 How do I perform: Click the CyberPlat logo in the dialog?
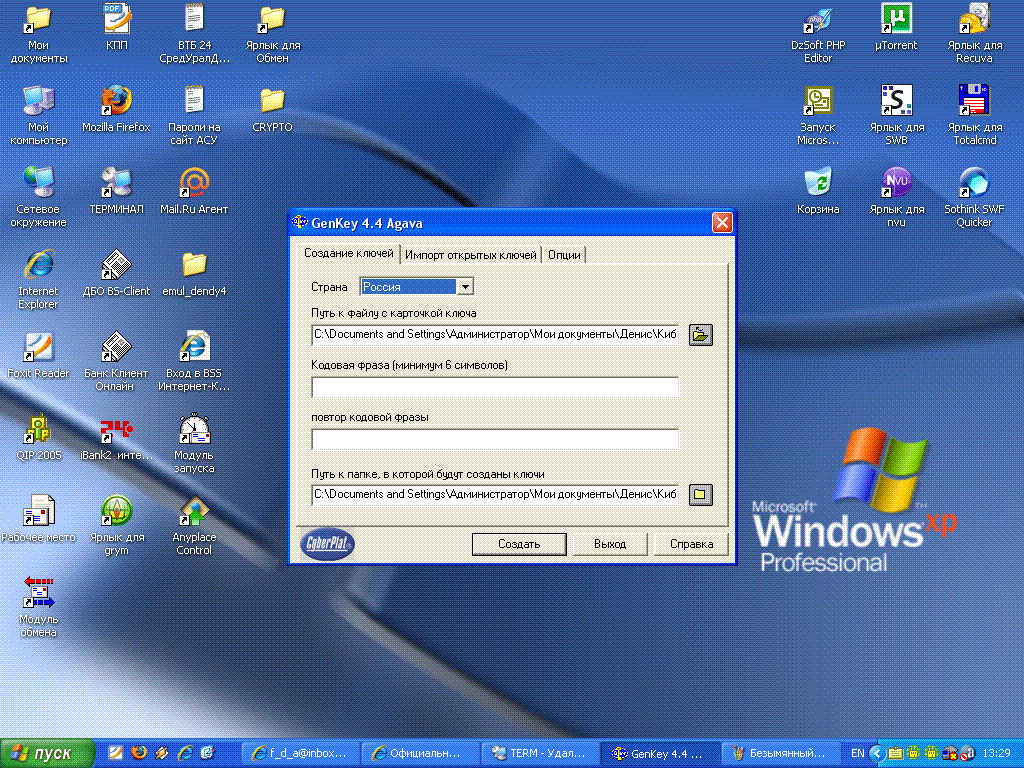click(327, 544)
